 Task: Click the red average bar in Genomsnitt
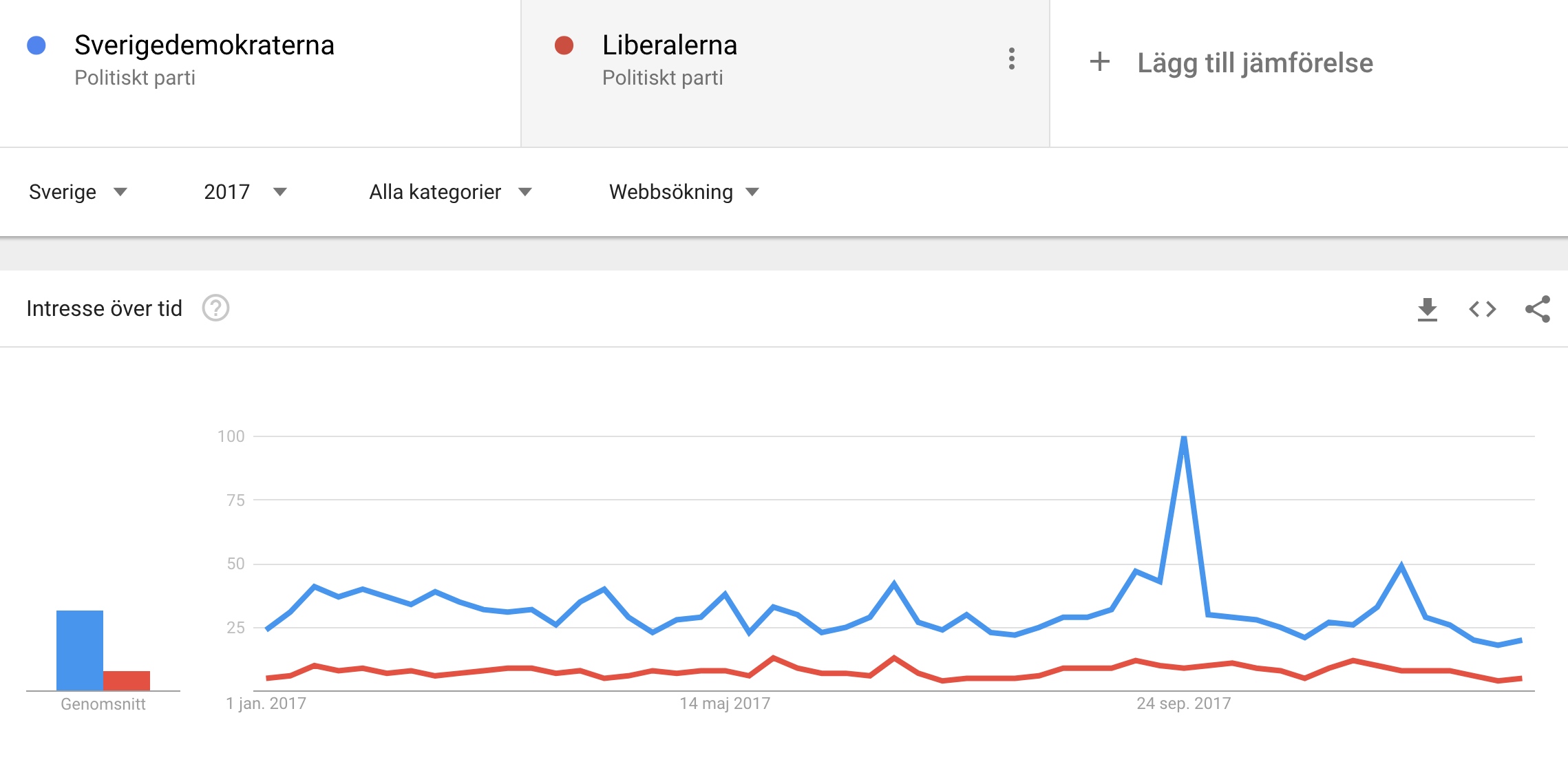[x=127, y=680]
